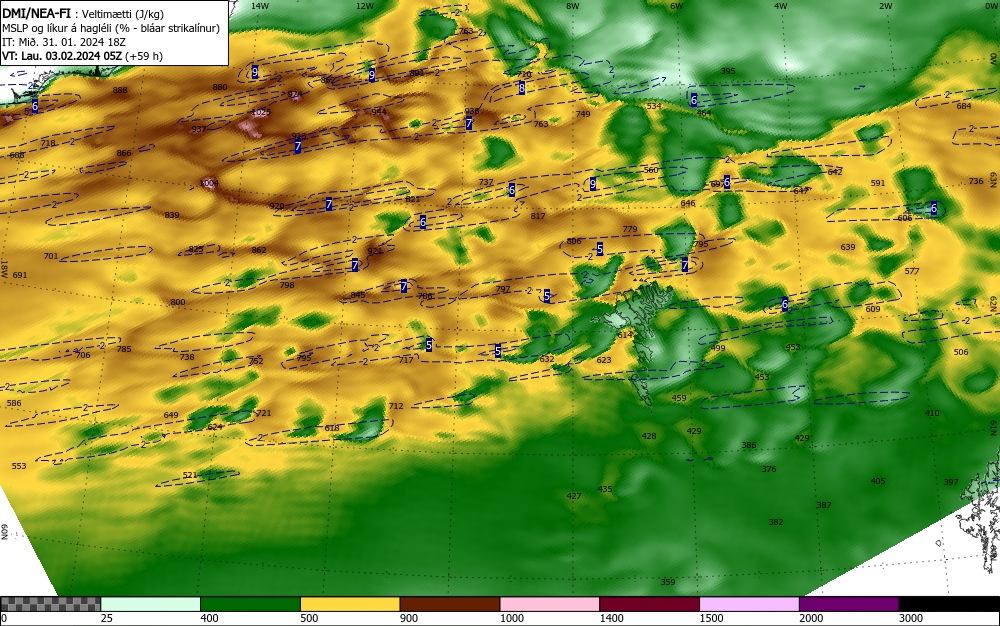Click the '1025' CAPE value
Image resolution: width=1000 pixels, height=626 pixels.
(261, 113)
